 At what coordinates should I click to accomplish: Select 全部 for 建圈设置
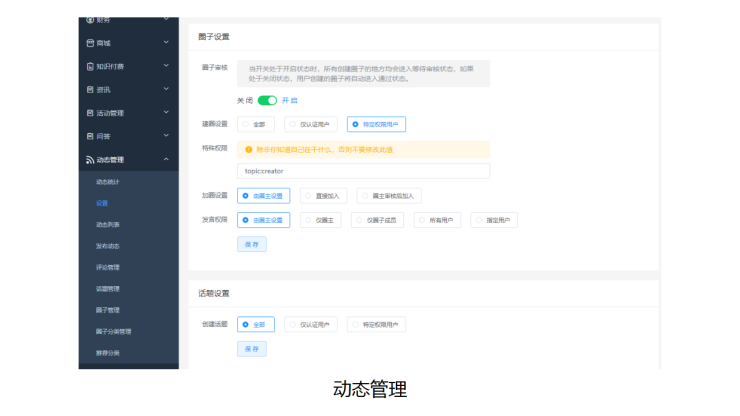click(x=256, y=124)
